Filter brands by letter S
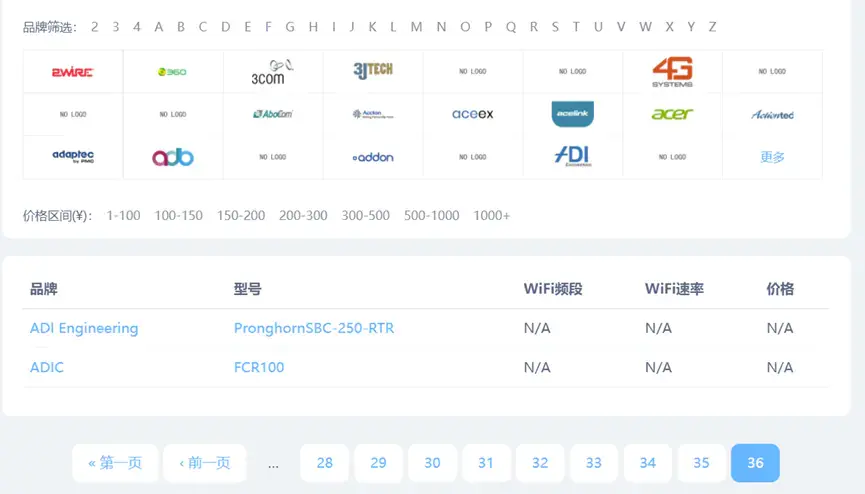The height and width of the screenshot is (494, 865). (x=555, y=26)
